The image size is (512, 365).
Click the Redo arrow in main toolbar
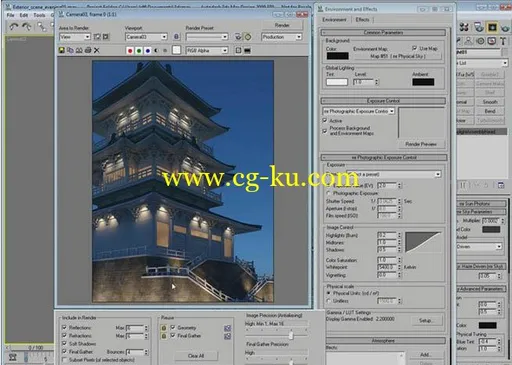point(27,26)
